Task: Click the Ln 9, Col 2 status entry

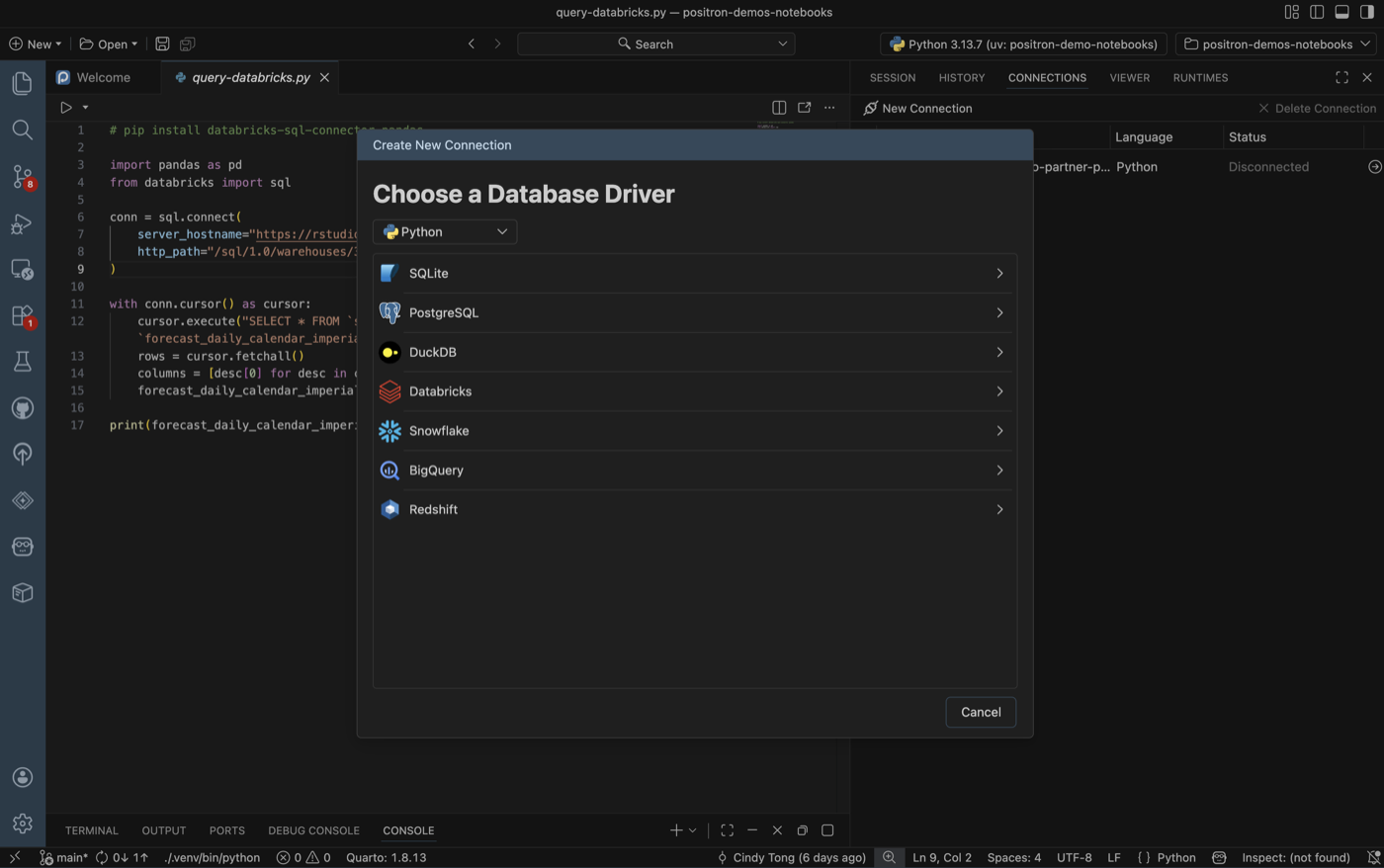Action: [x=942, y=857]
